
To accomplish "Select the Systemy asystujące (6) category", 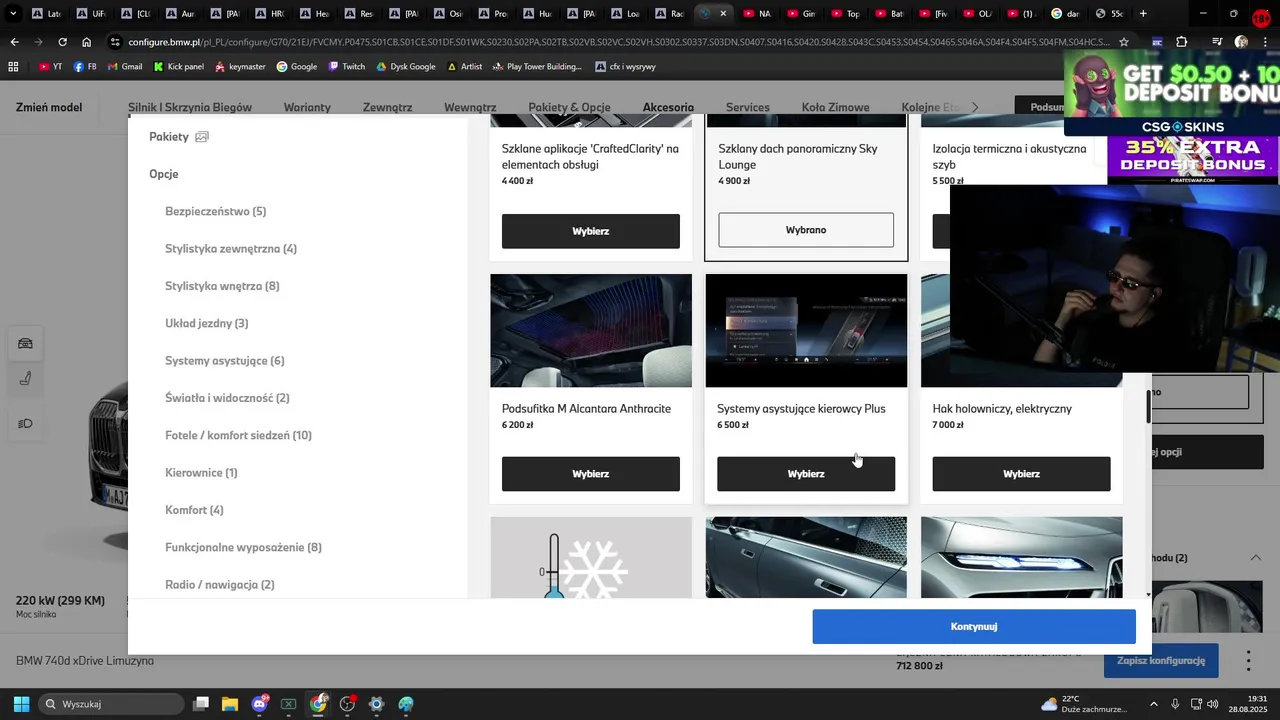I will coord(224,361).
